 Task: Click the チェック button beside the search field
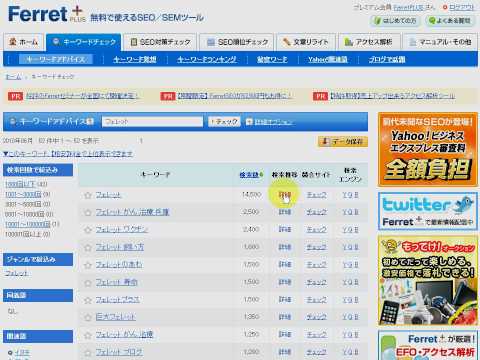coord(224,122)
